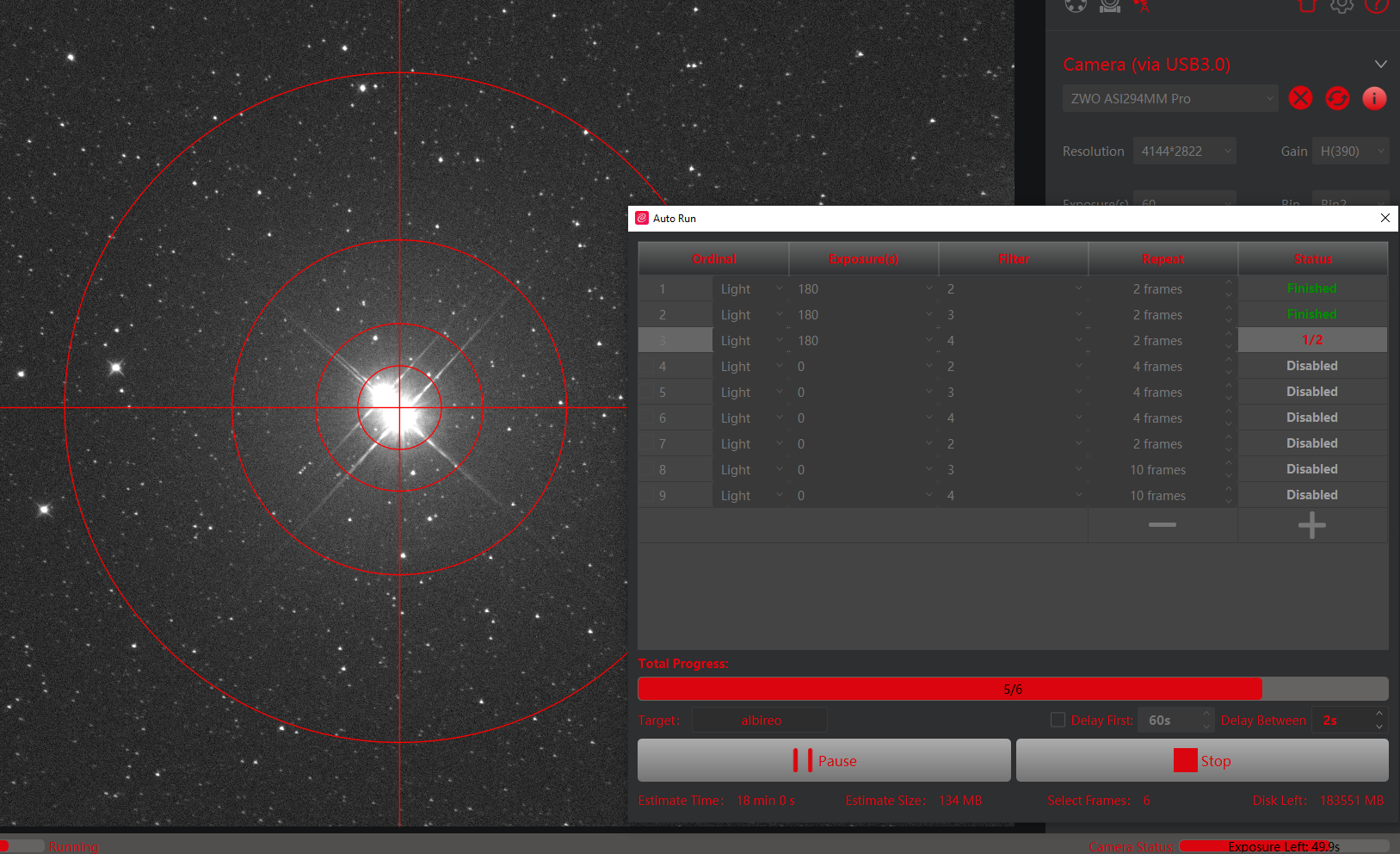Click the red camera disconnect X icon
Screen dimensions: 1400x854
click(x=1300, y=98)
